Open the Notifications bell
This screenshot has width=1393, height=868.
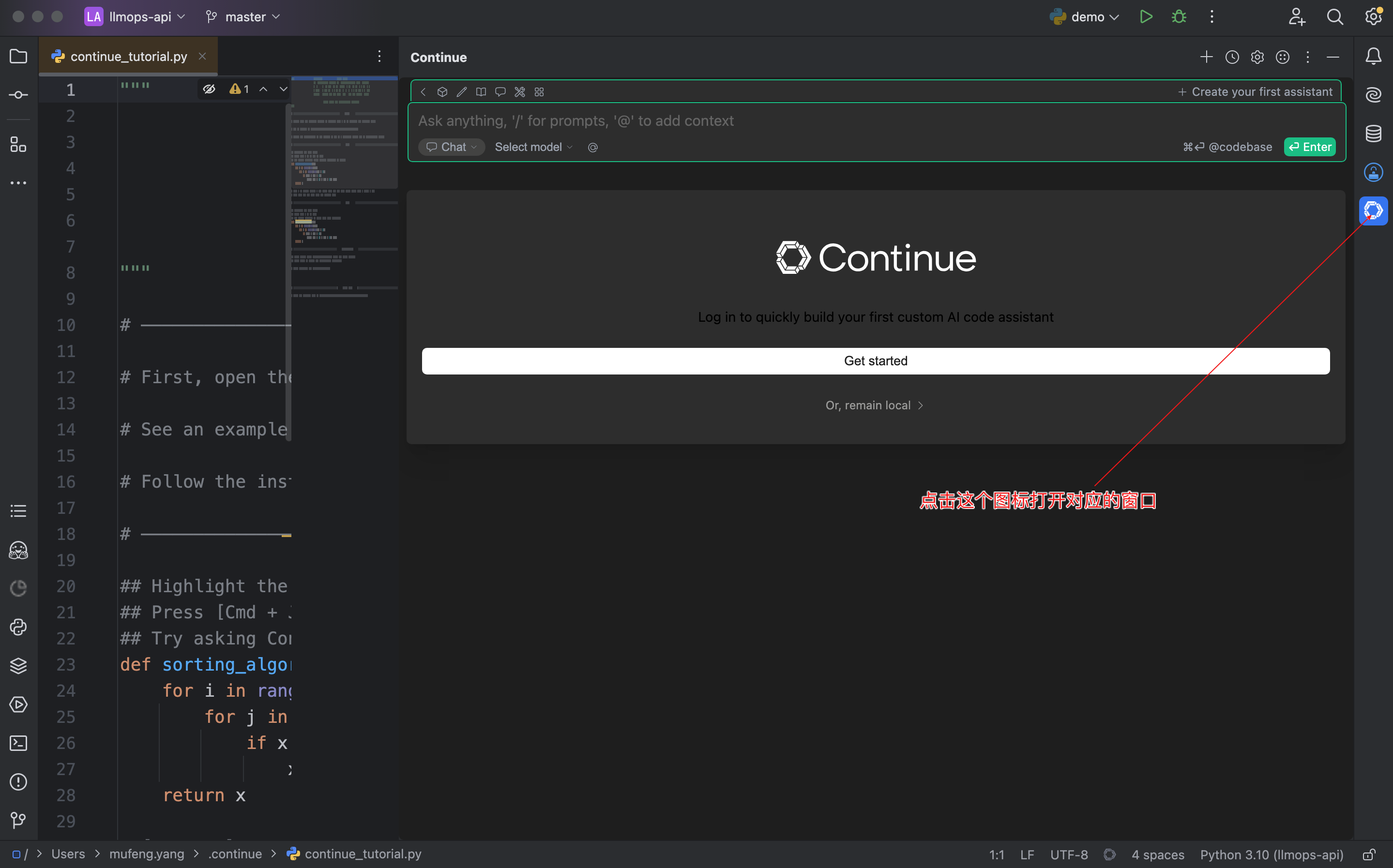pyautogui.click(x=1374, y=56)
